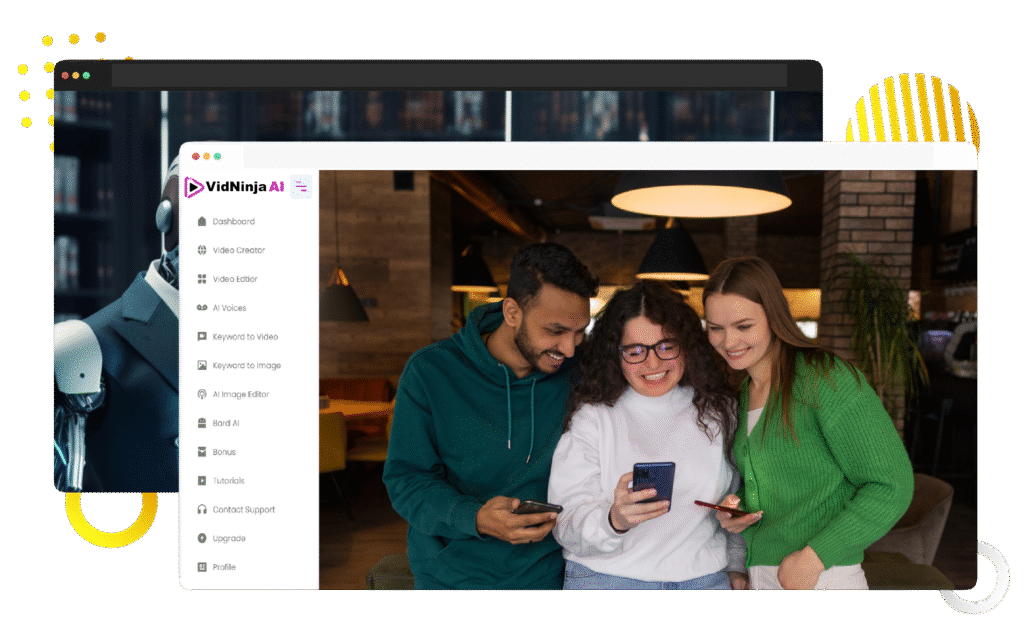Click the Bonus gift icon
This screenshot has height=618, width=1024.
coord(202,452)
